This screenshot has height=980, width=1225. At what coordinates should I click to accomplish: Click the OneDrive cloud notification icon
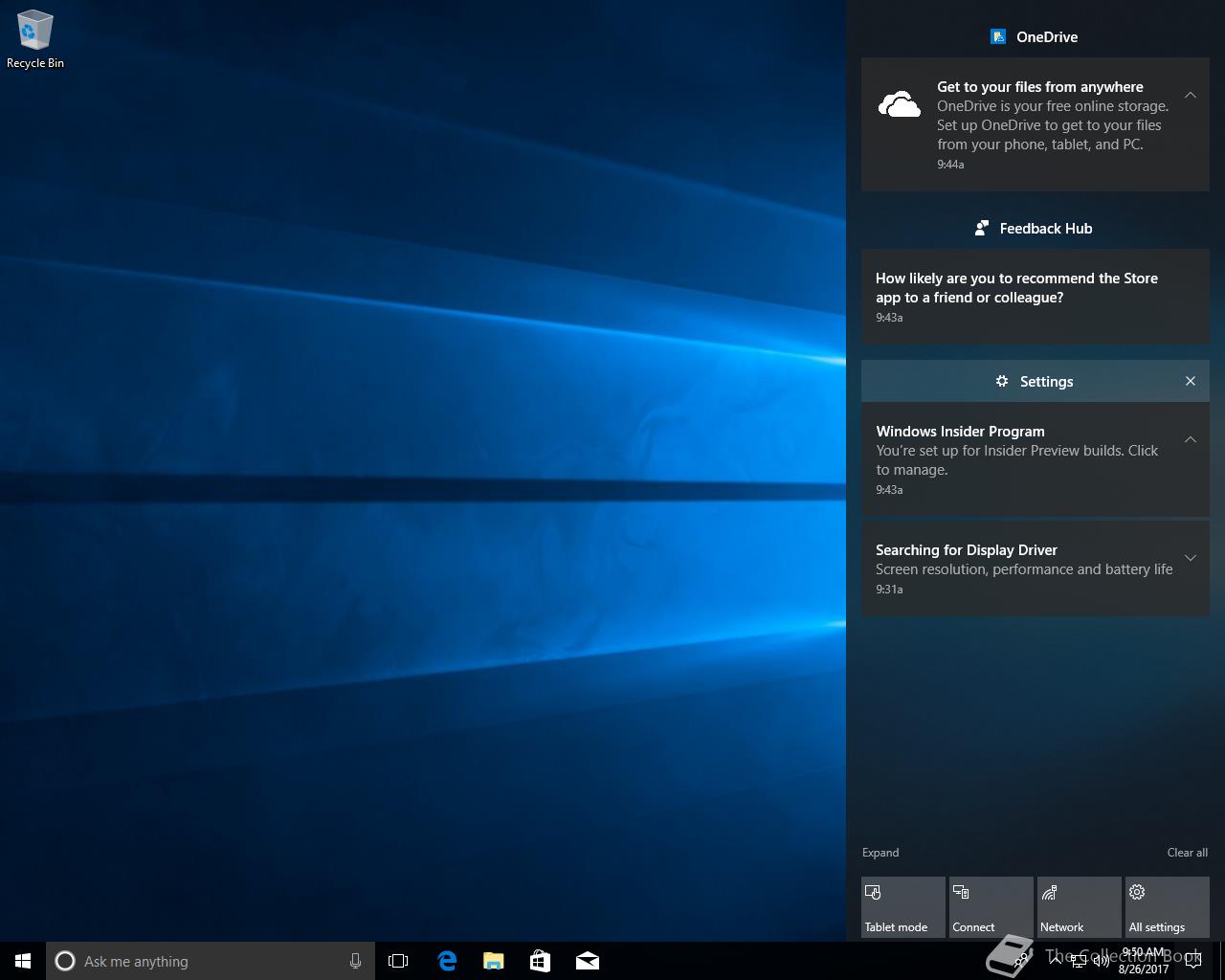(x=900, y=105)
